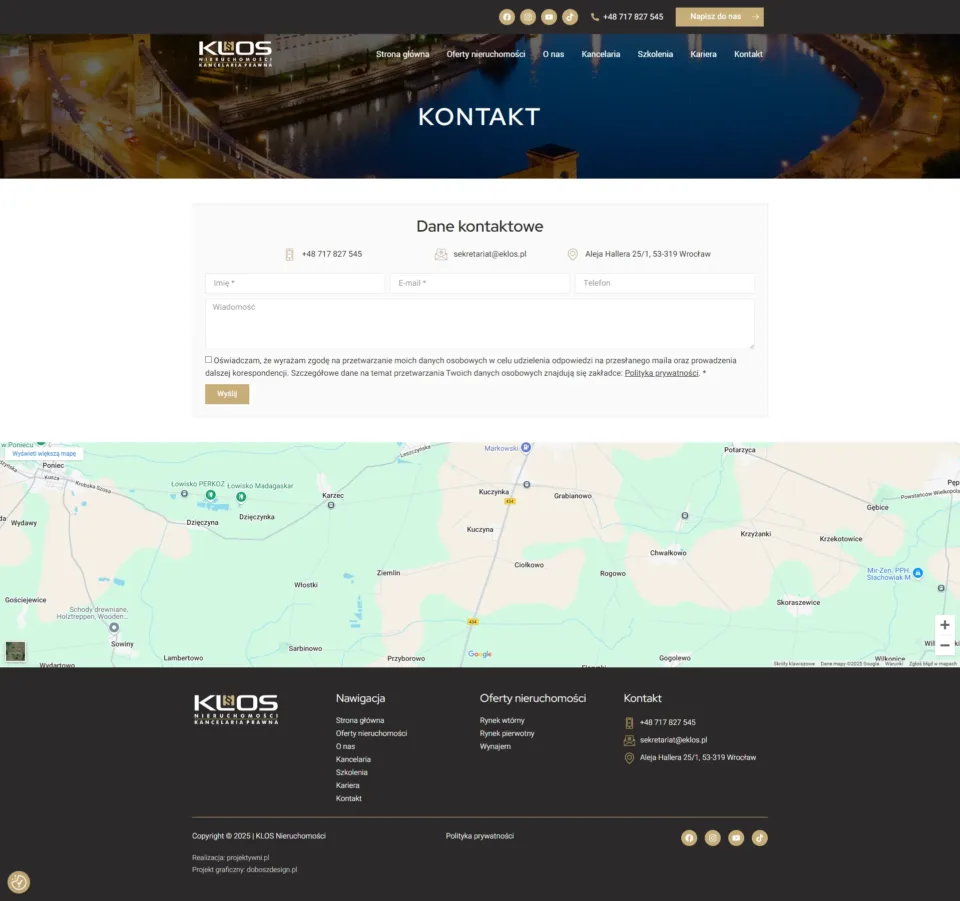This screenshot has height=901, width=960.
Task: Open footer Kancelaria link
Action: (353, 760)
